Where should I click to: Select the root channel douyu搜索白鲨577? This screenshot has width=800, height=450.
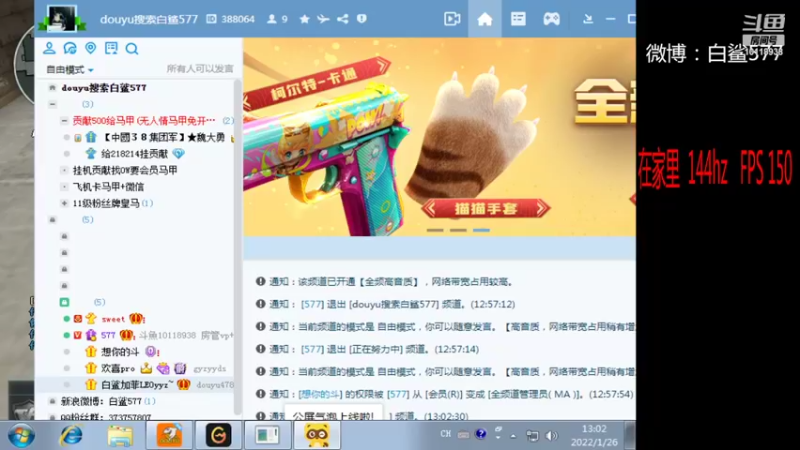tap(104, 88)
